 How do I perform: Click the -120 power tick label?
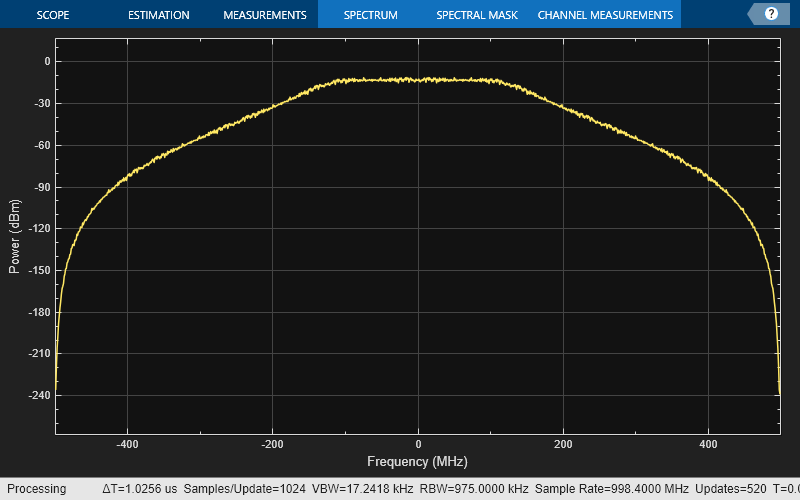click(x=39, y=229)
